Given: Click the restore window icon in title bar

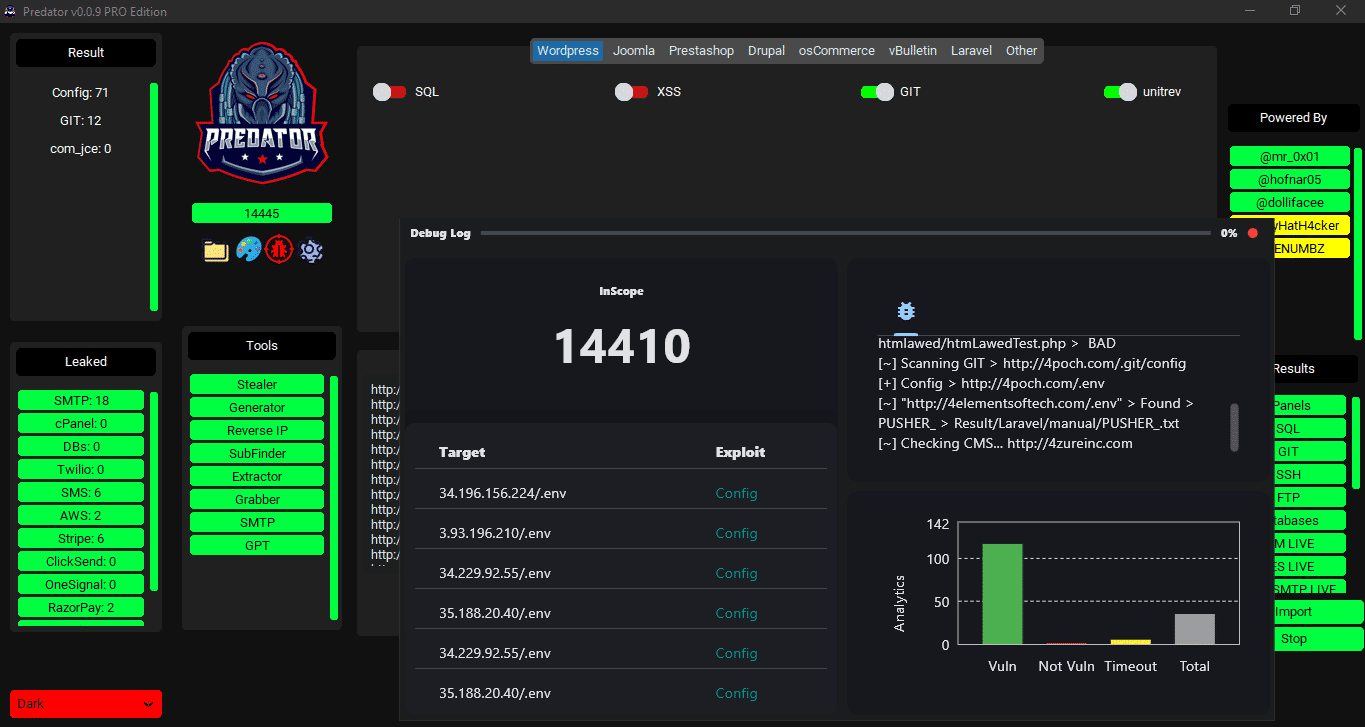Looking at the screenshot, I should point(1295,11).
